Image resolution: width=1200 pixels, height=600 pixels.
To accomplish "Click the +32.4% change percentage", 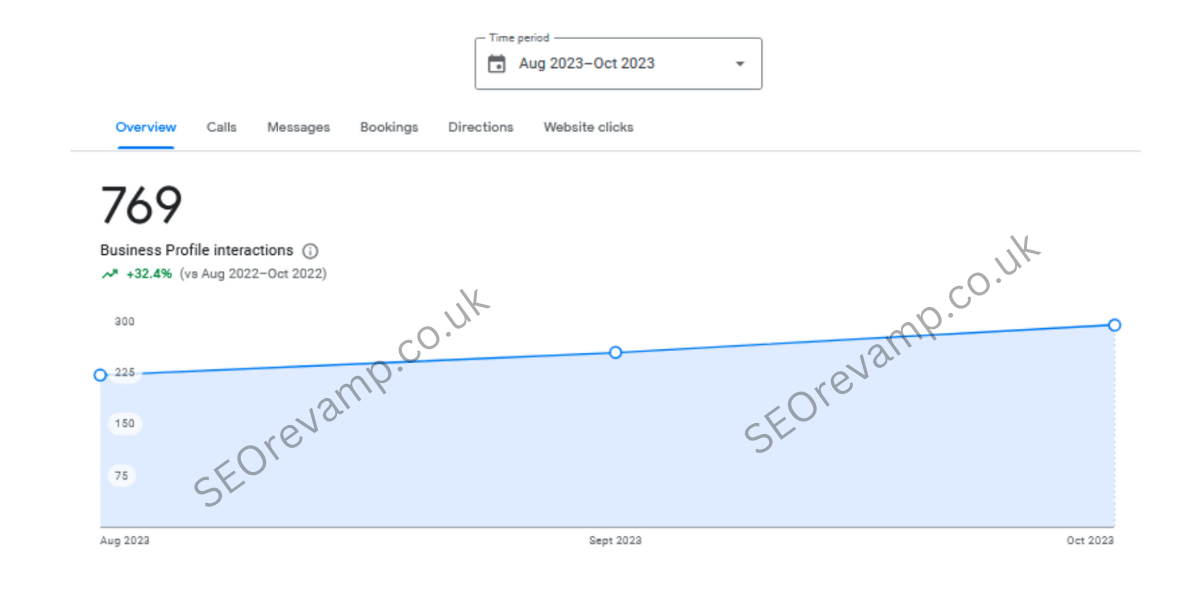I will (x=149, y=273).
